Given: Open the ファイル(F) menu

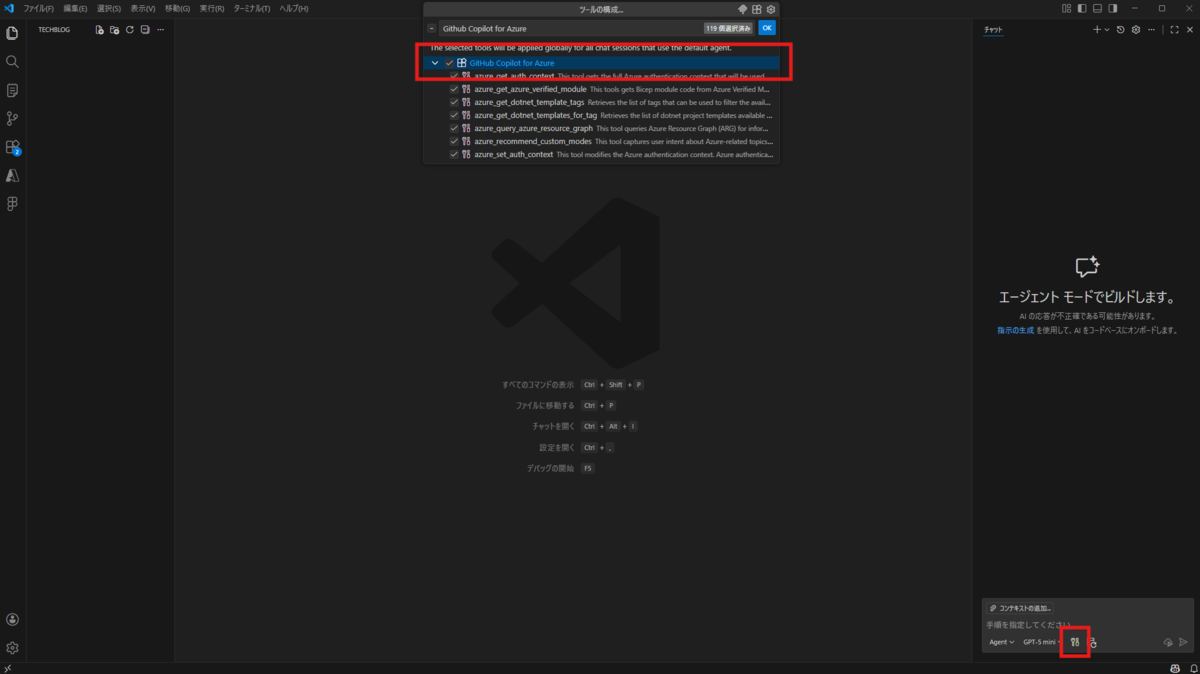Looking at the screenshot, I should point(38,8).
